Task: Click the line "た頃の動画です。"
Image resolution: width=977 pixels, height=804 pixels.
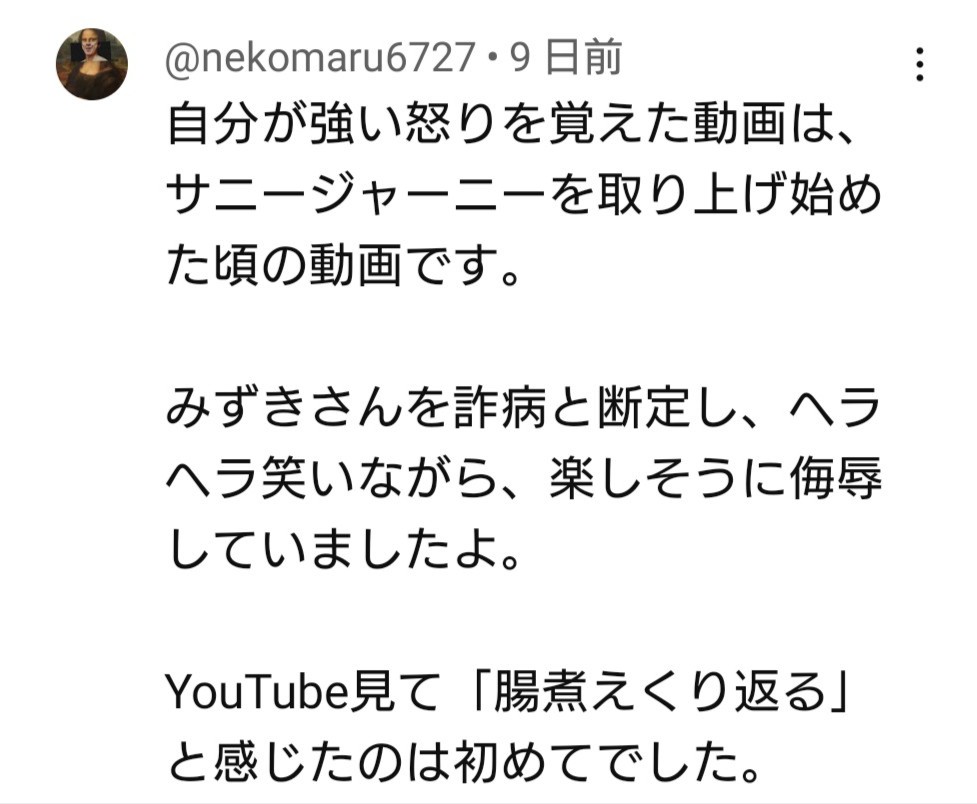Action: click(x=343, y=266)
